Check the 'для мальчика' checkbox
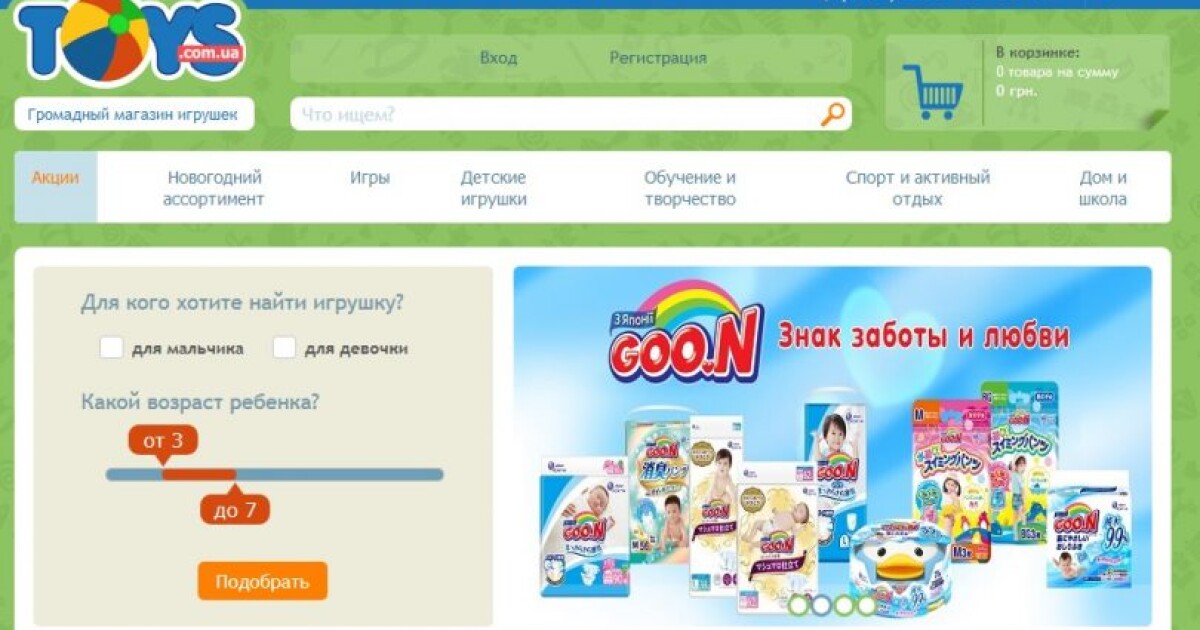Viewport: 1200px width, 630px height. 111,348
